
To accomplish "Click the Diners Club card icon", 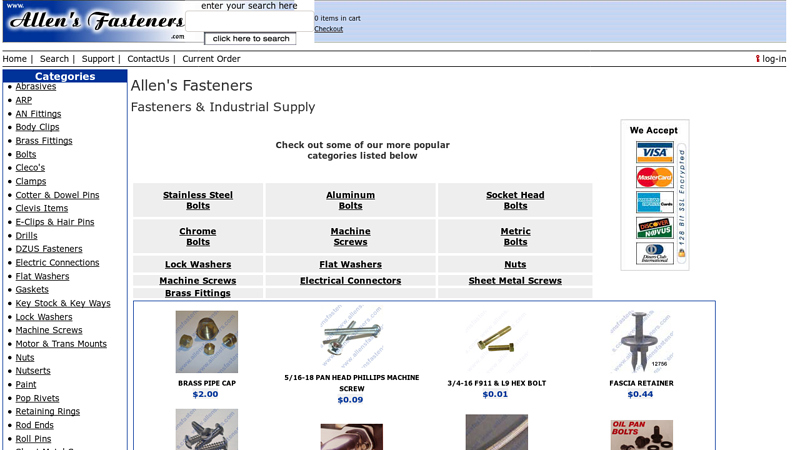I will 655,253.
